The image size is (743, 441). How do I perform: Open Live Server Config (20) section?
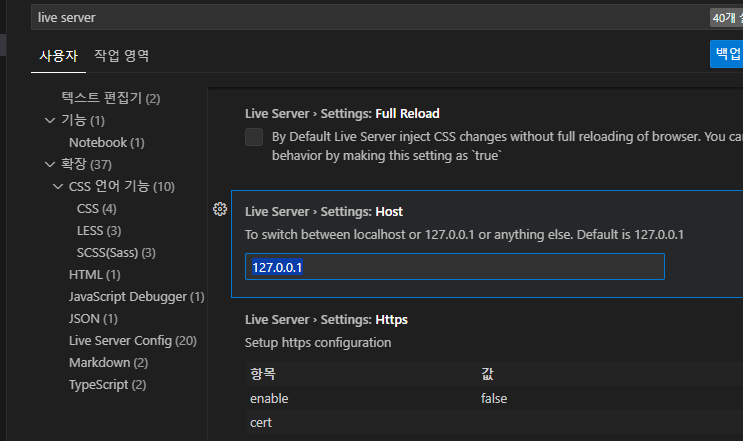pos(133,341)
